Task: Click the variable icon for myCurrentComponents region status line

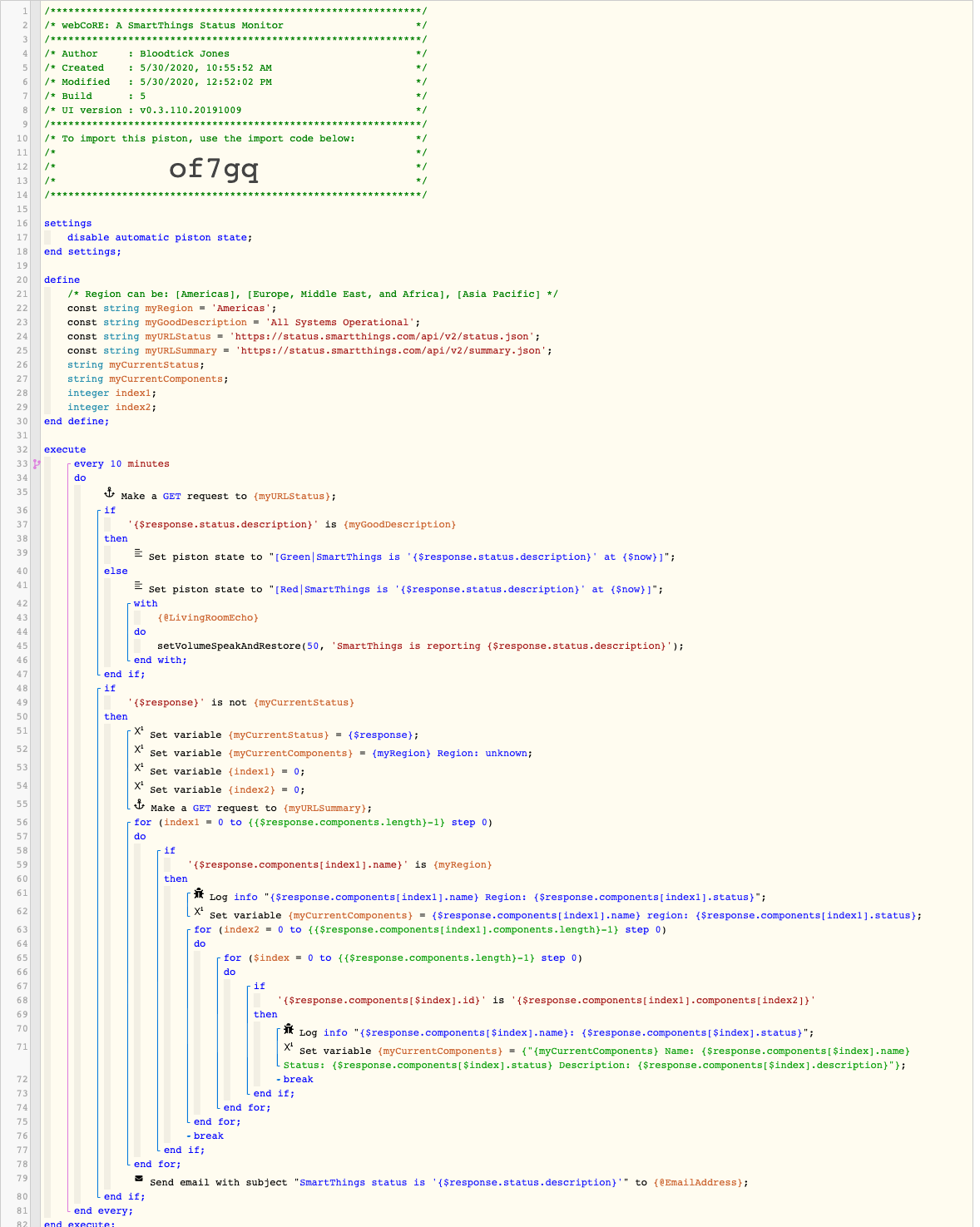Action: 199,913
